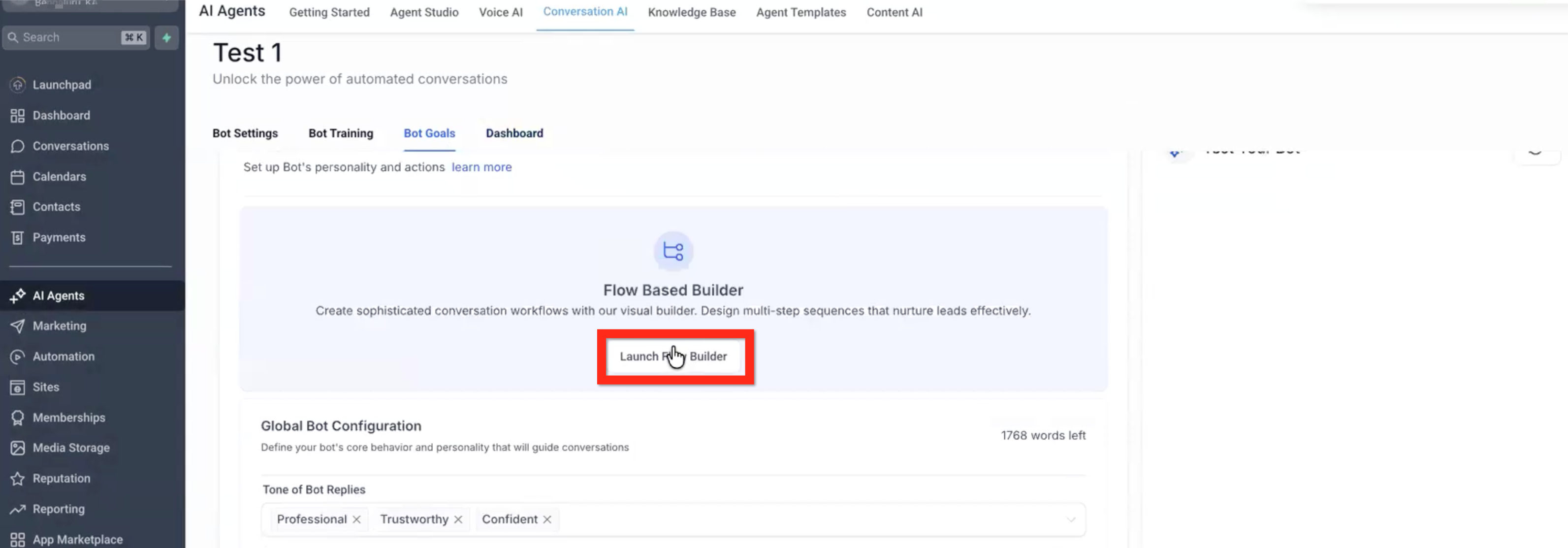Click the Launchpad sidebar icon
1568x548 pixels.
pos(18,85)
